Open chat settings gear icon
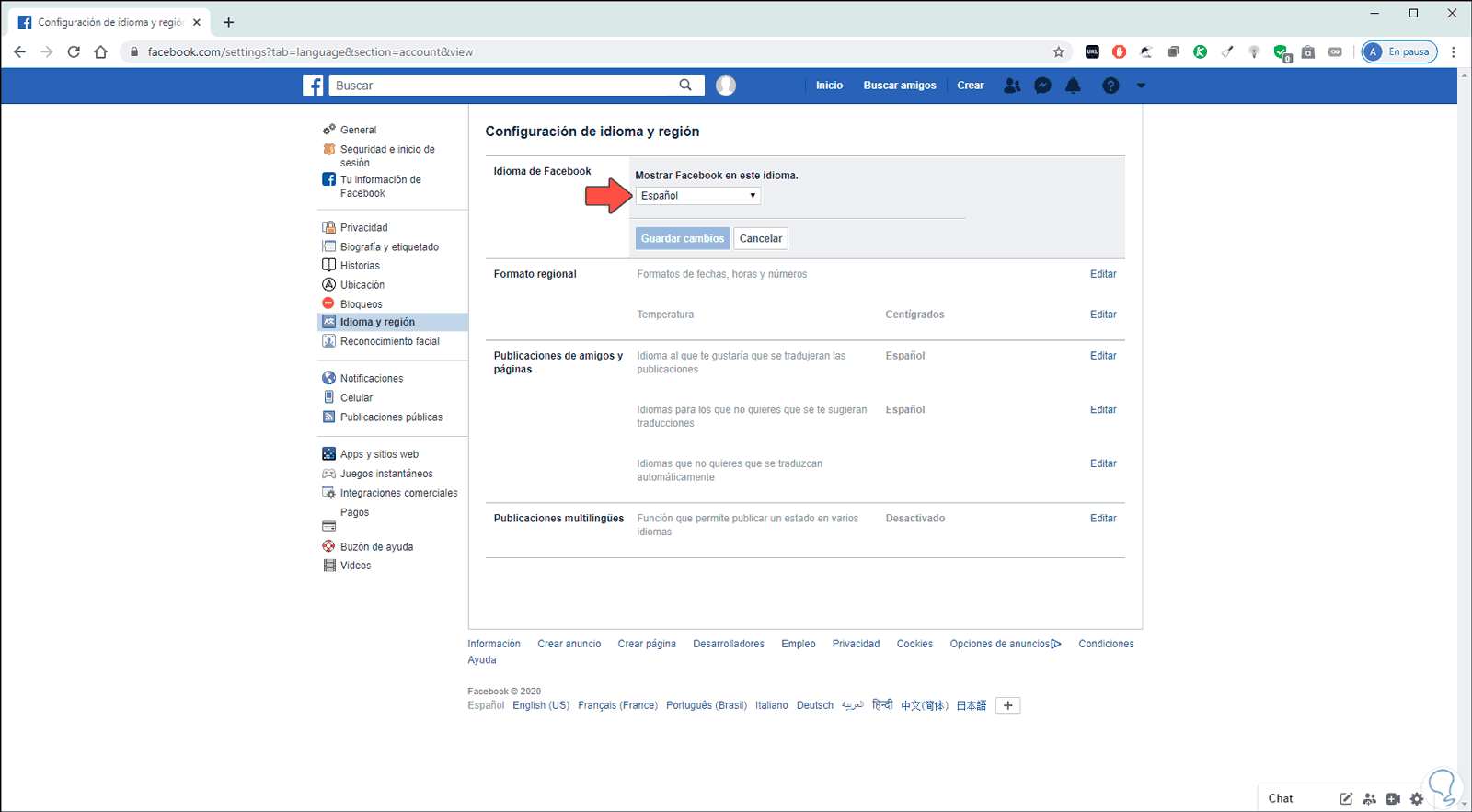This screenshot has height=812, width=1472. (1417, 798)
